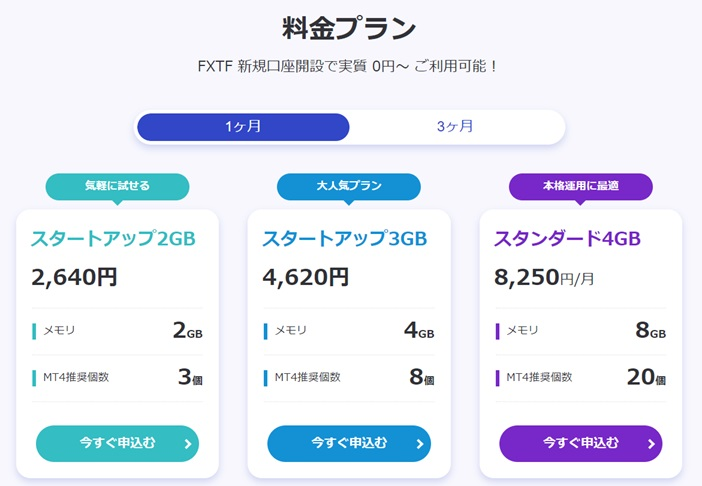Screen dimensions: 702x486
Task: Click the 大人気プラン blue badge
Action: pos(349,187)
